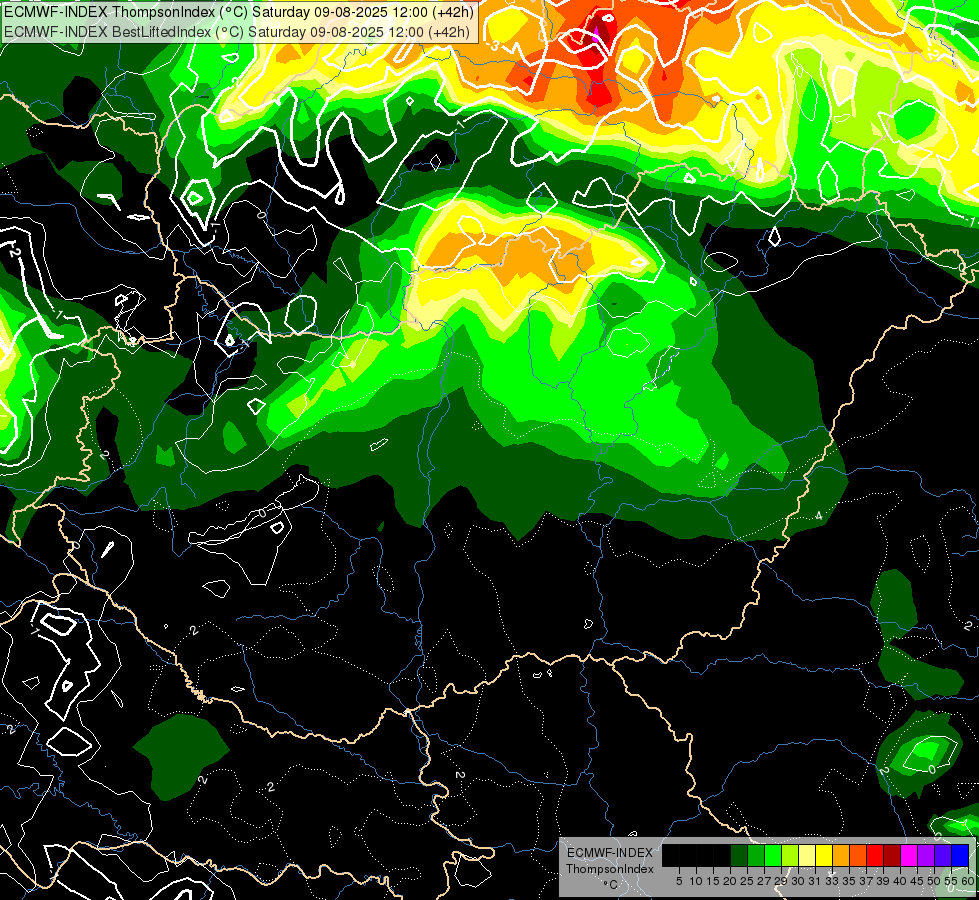The image size is (979, 900).
Task: Click legend tick value "20"
Action: (731, 881)
